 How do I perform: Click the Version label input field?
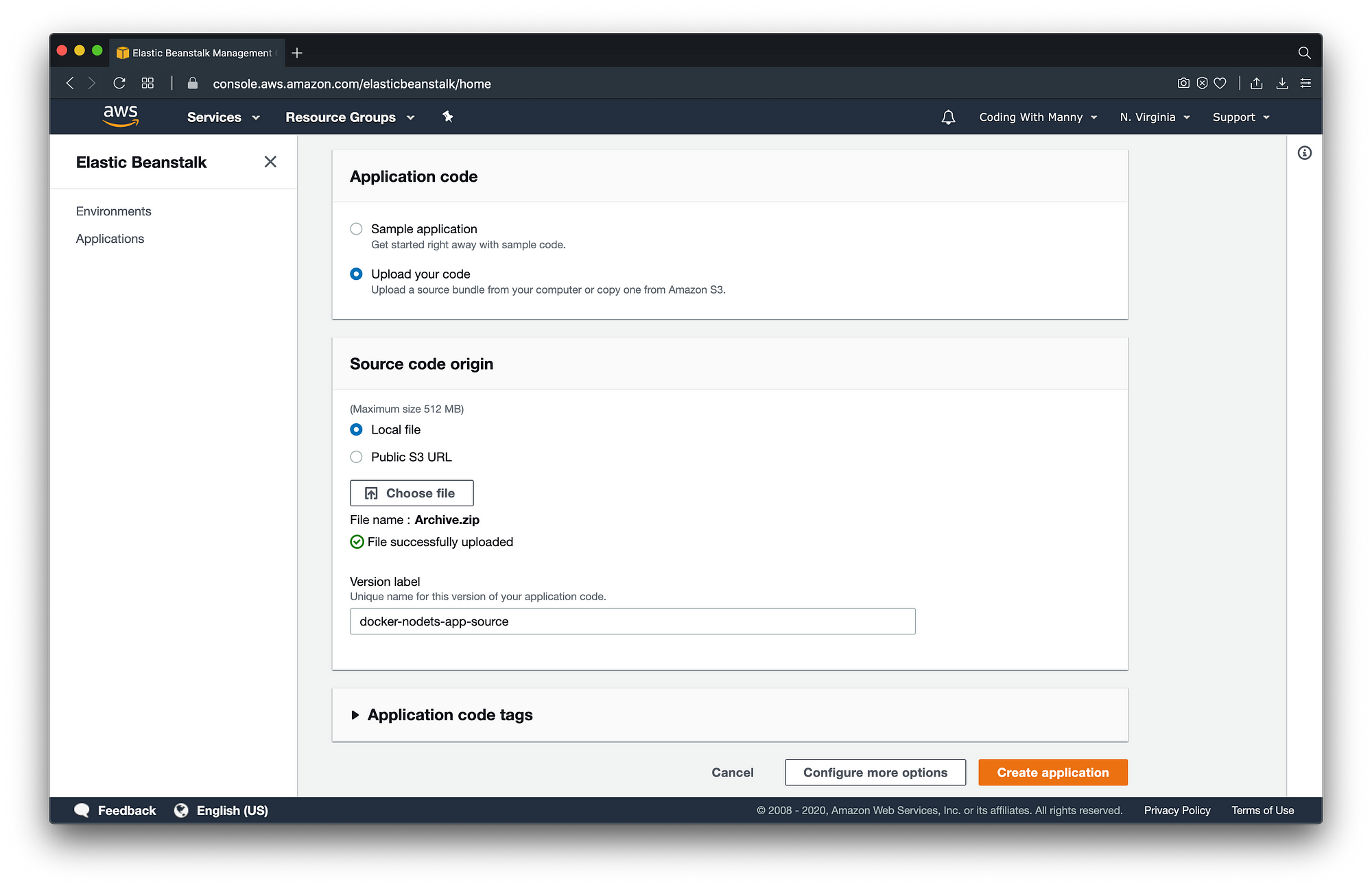[x=632, y=621]
